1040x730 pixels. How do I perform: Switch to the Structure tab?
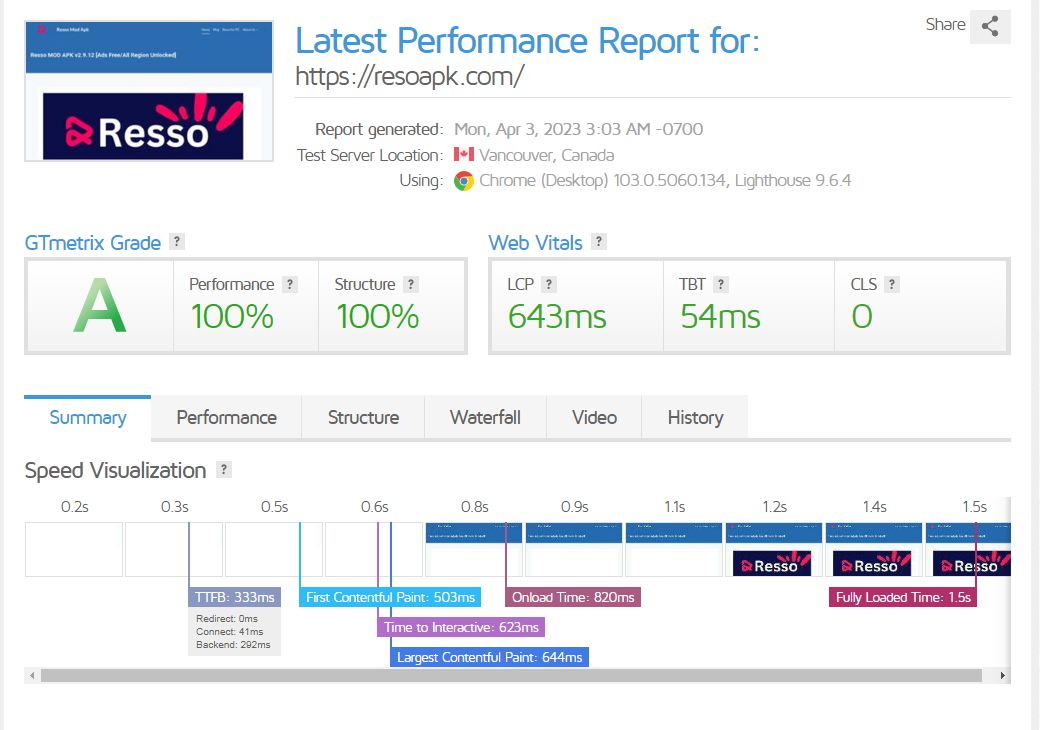click(x=363, y=416)
